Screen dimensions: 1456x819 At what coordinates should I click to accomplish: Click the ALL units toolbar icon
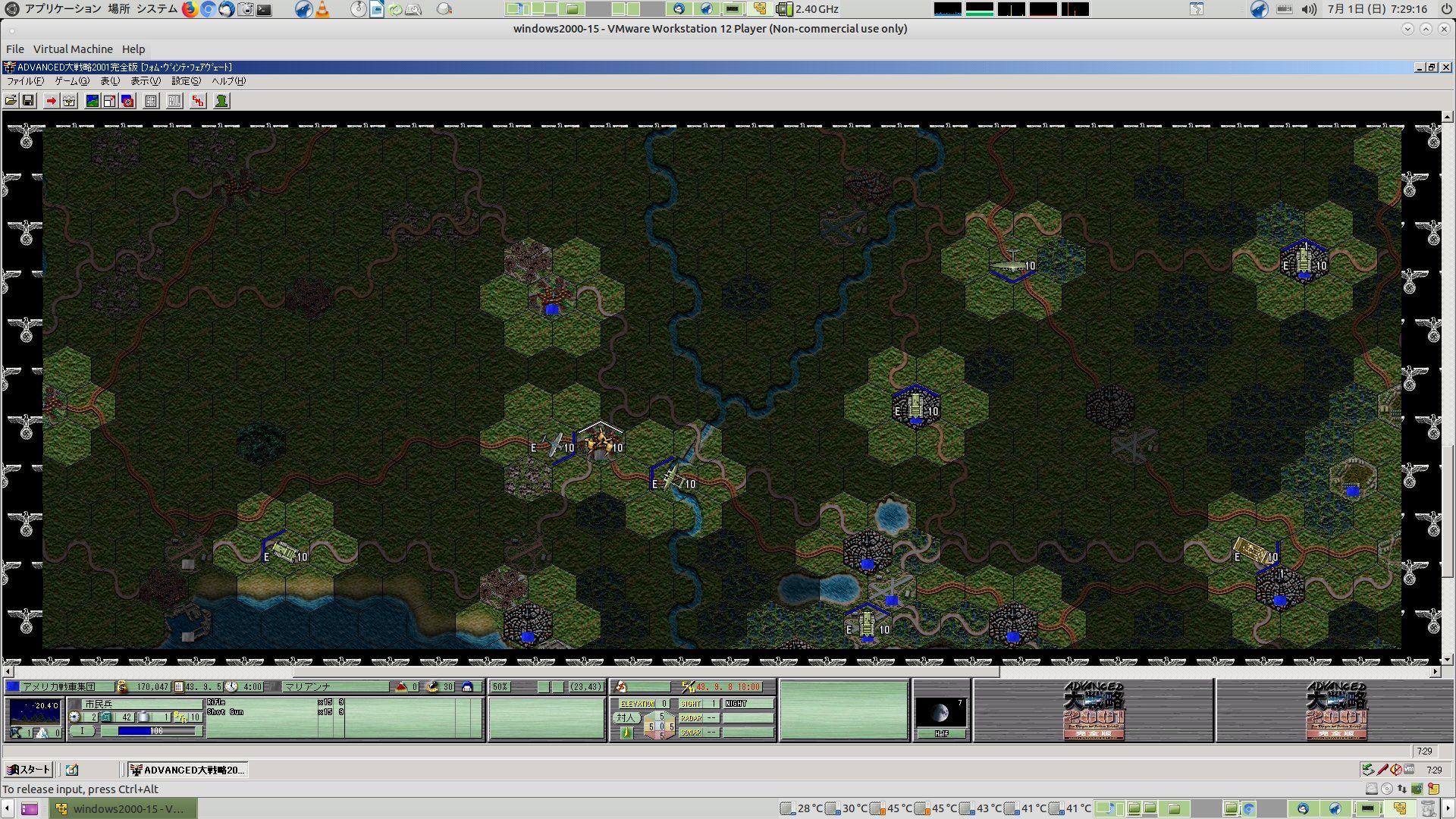click(x=174, y=101)
